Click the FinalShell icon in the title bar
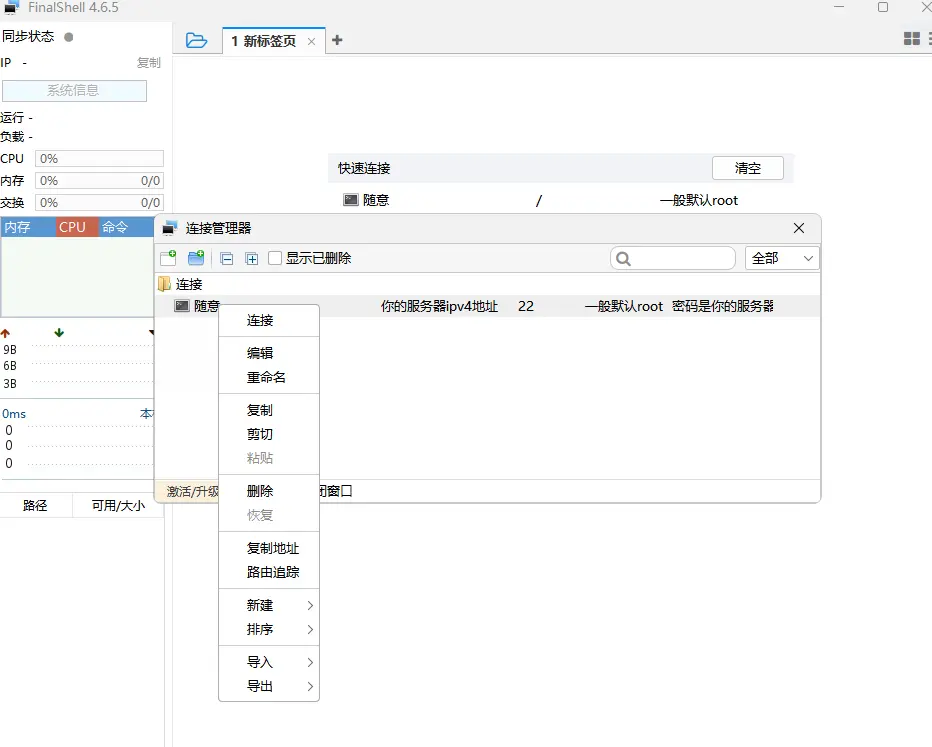This screenshot has width=932, height=747. [11, 7]
